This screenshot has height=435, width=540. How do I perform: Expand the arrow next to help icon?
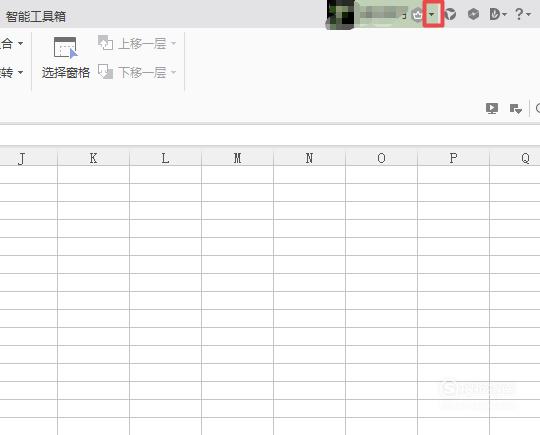528,14
